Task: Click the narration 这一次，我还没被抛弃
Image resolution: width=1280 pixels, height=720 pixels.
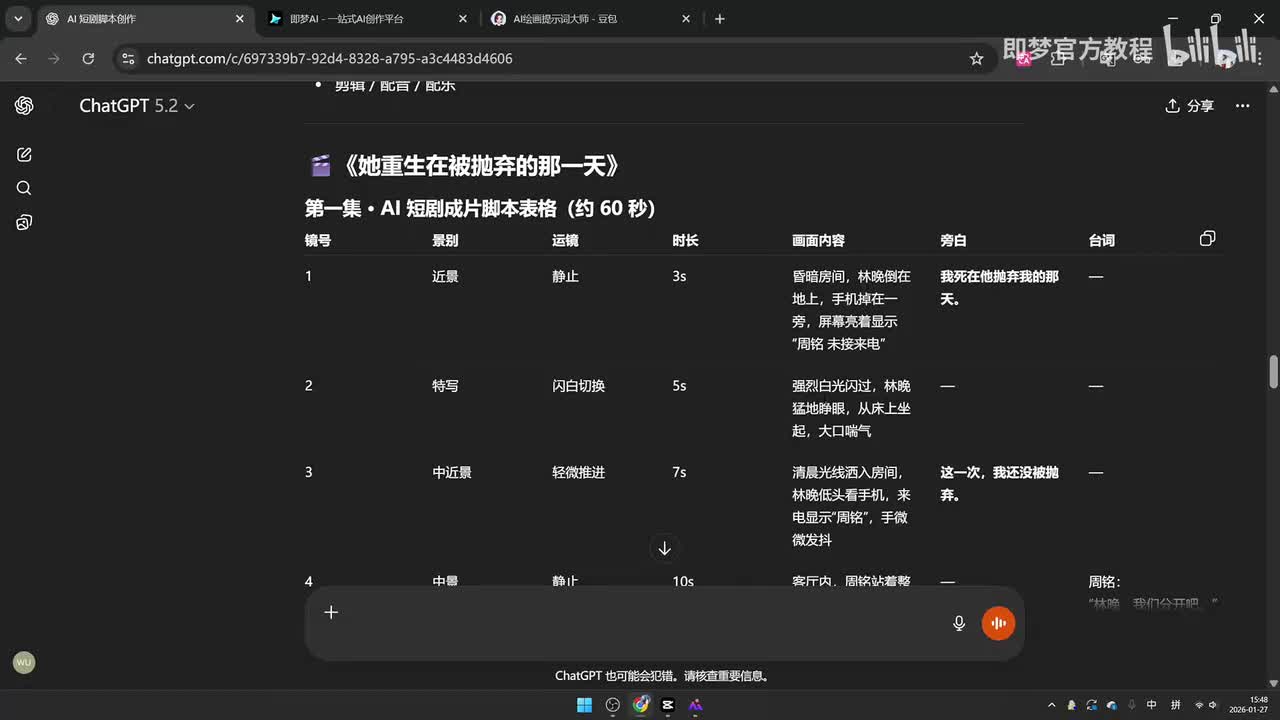Action: [999, 483]
